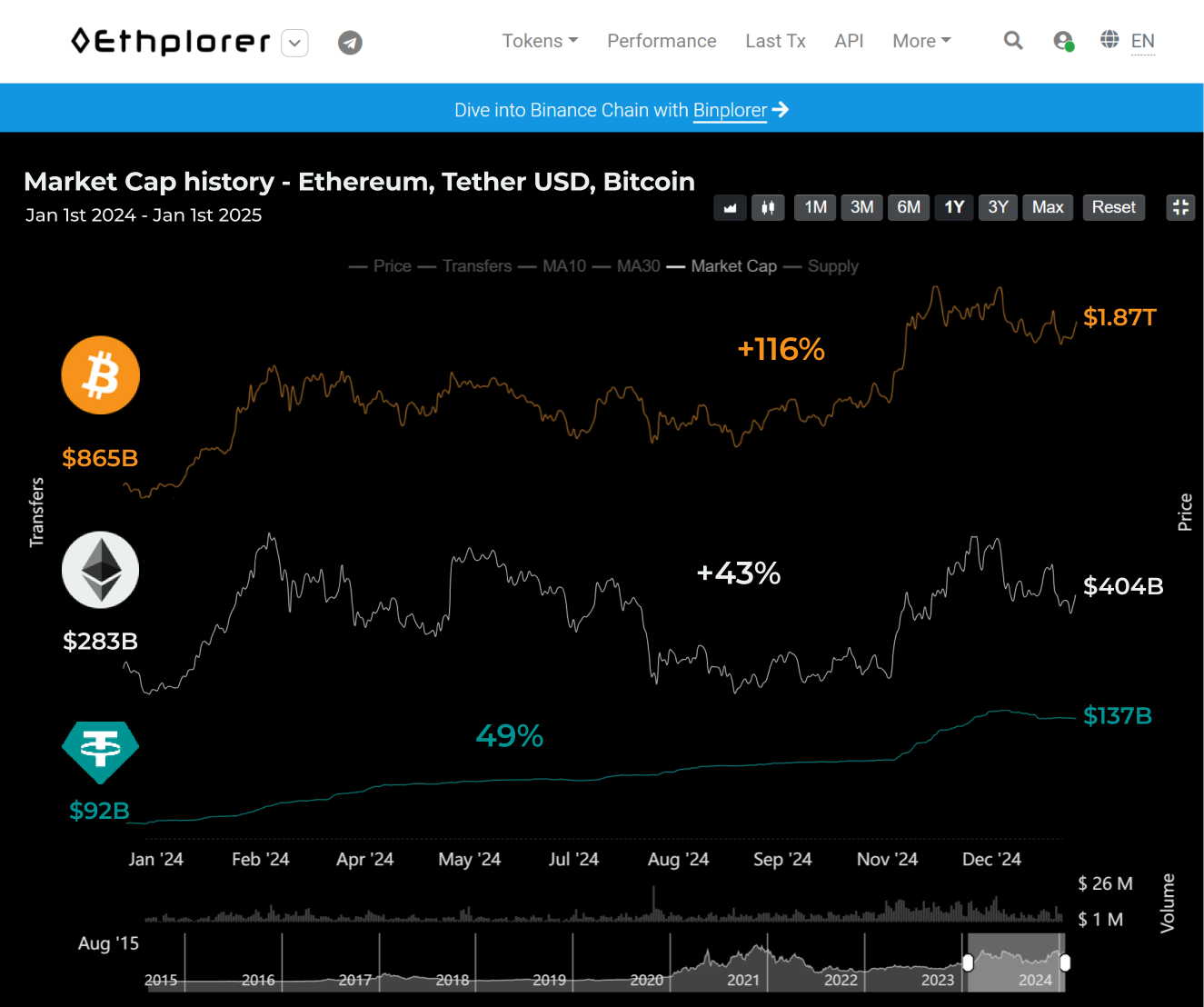Viewport: 1204px width, 1007px height.
Task: Click the Bitcoin logo
Action: coord(101,375)
